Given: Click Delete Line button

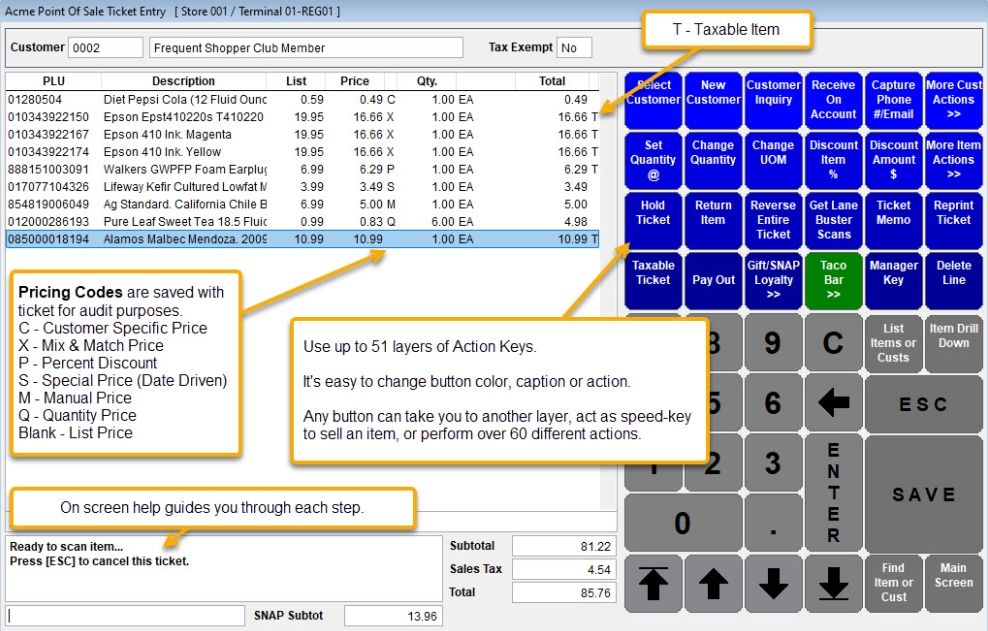Looking at the screenshot, I should 953,281.
